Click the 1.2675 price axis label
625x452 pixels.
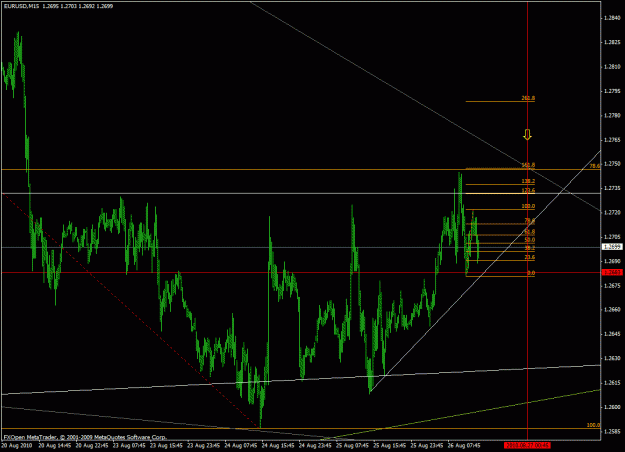click(x=613, y=285)
